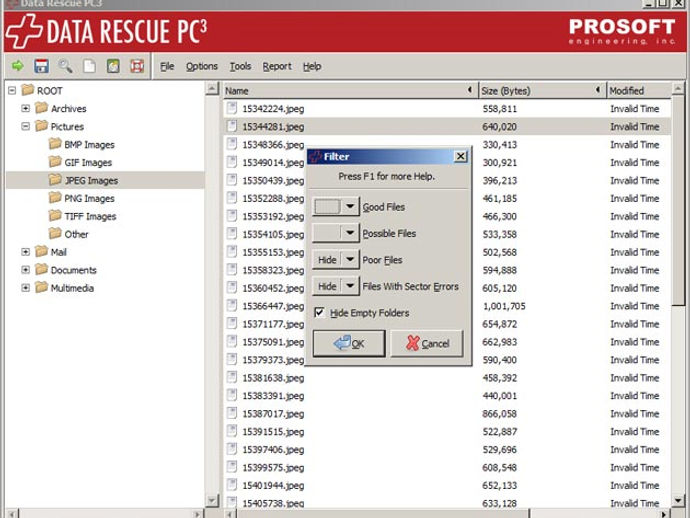Click file icon beside 15383391.jpeg
The image size is (690, 518).
coord(231,395)
